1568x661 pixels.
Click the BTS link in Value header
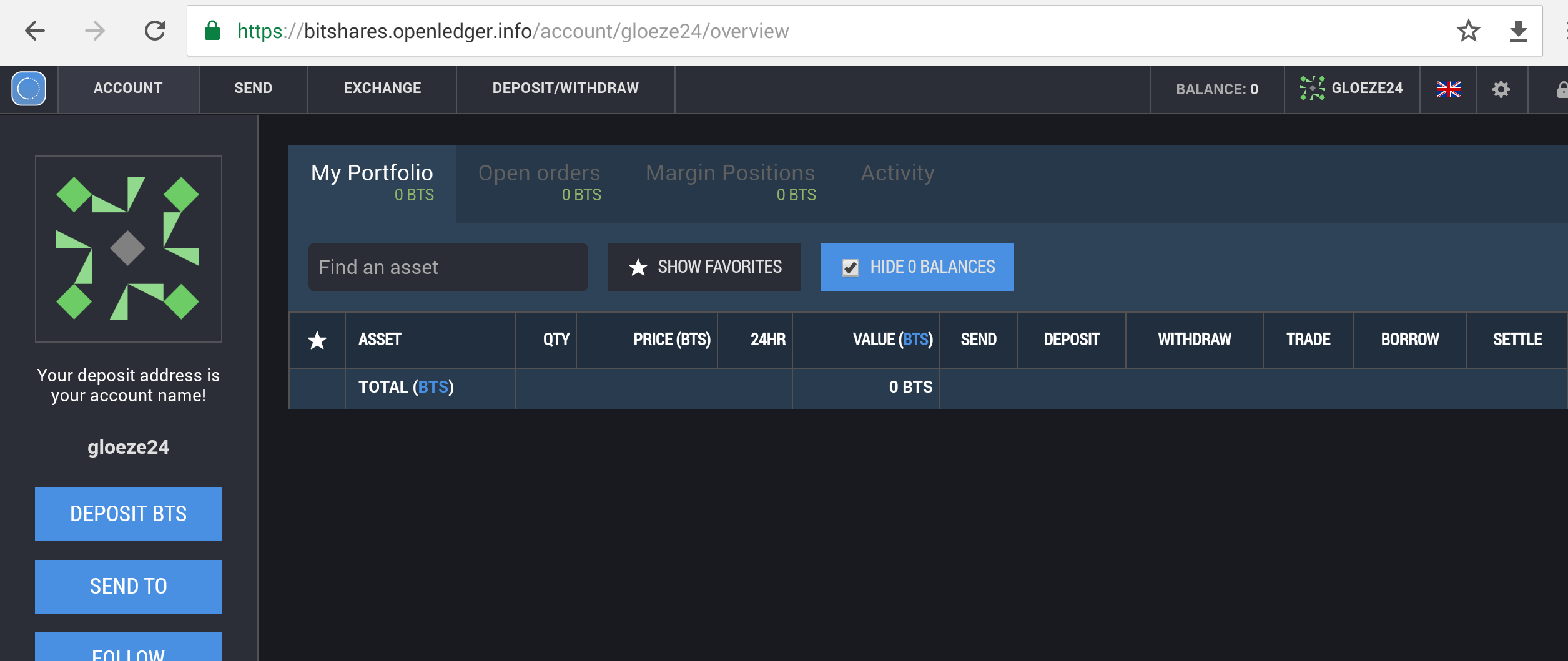(x=915, y=340)
